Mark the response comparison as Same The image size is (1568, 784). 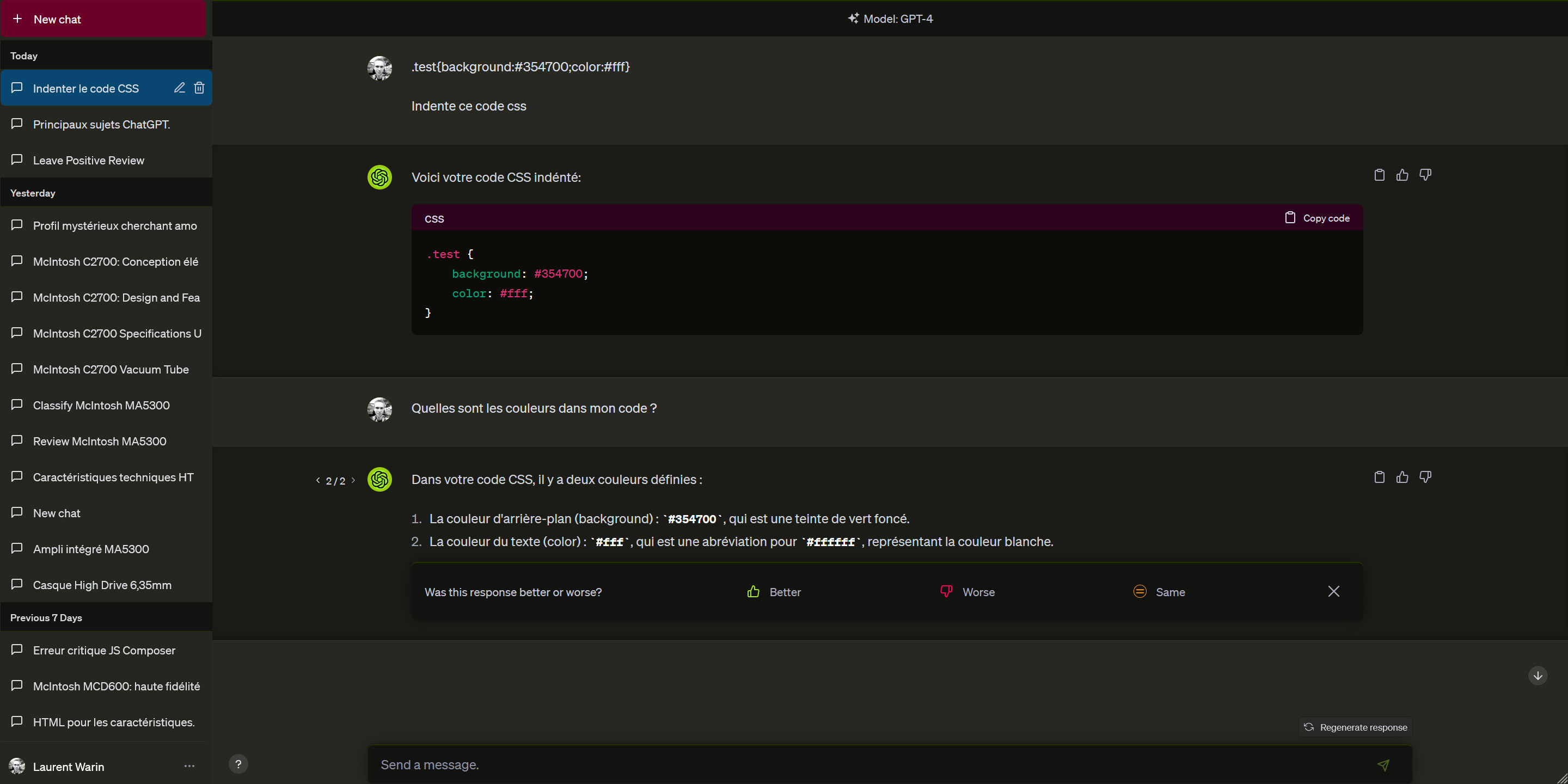(1159, 591)
